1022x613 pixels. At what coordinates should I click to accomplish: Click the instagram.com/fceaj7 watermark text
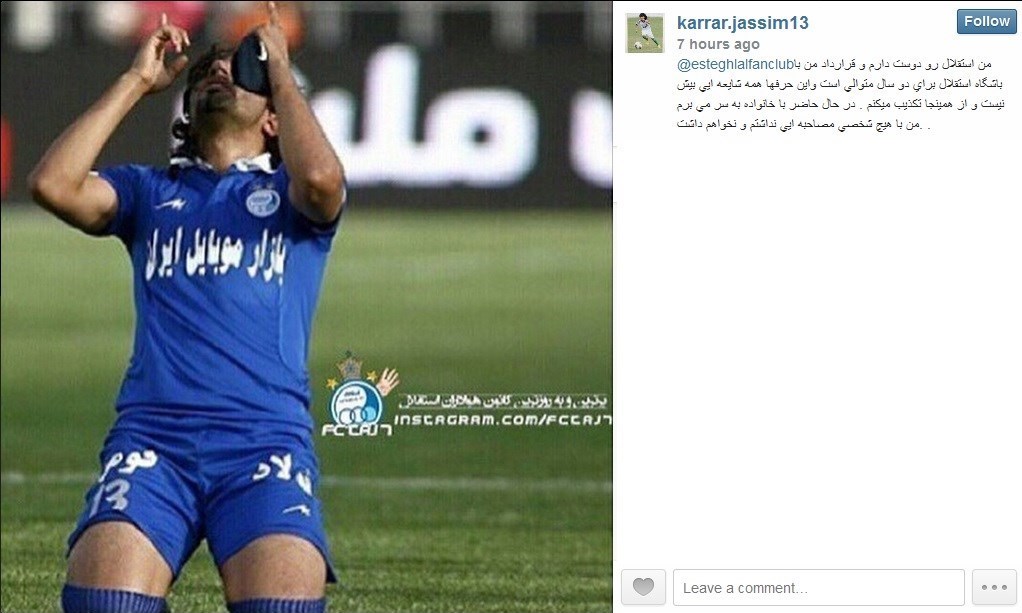click(503, 420)
